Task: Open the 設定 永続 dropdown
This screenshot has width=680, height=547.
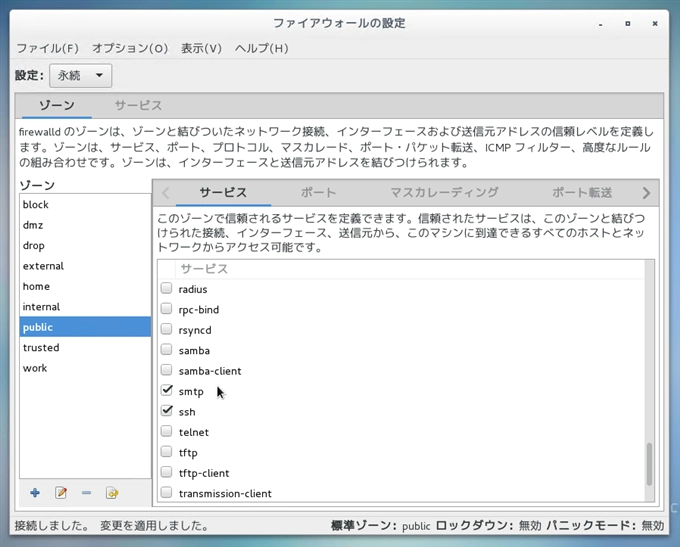Action: coord(81,75)
